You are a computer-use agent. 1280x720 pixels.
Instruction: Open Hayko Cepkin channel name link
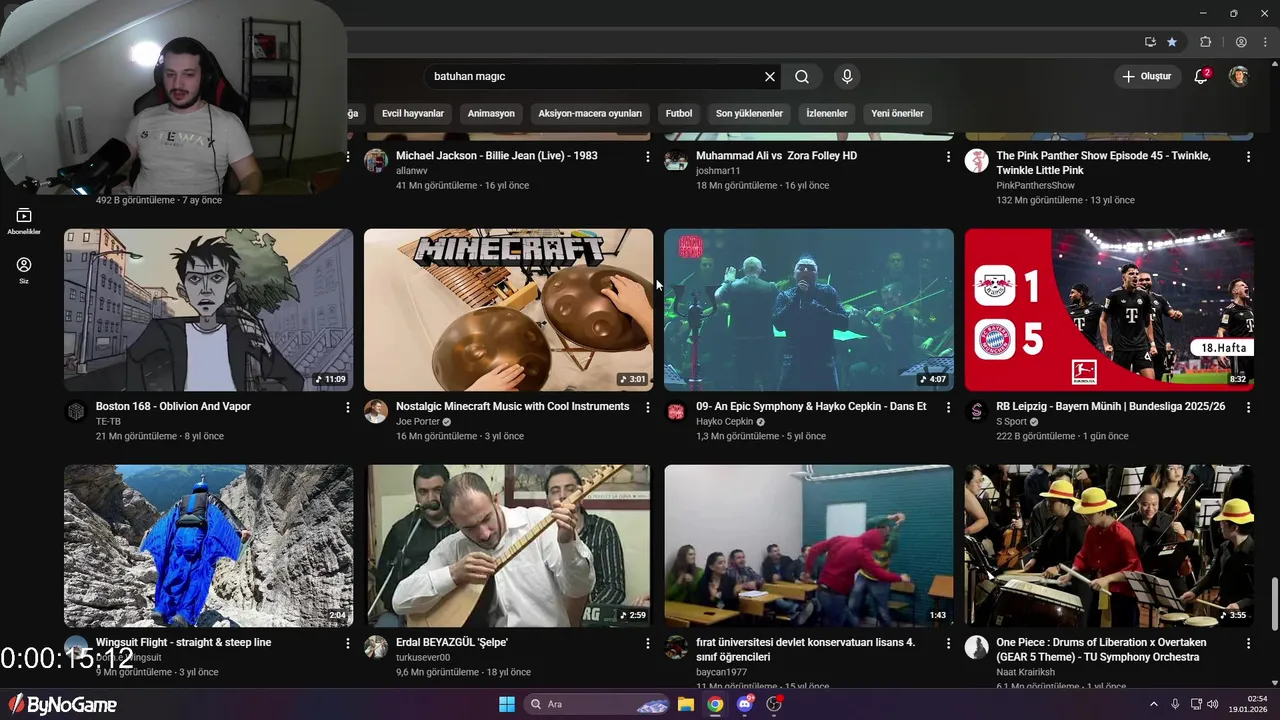(x=724, y=421)
